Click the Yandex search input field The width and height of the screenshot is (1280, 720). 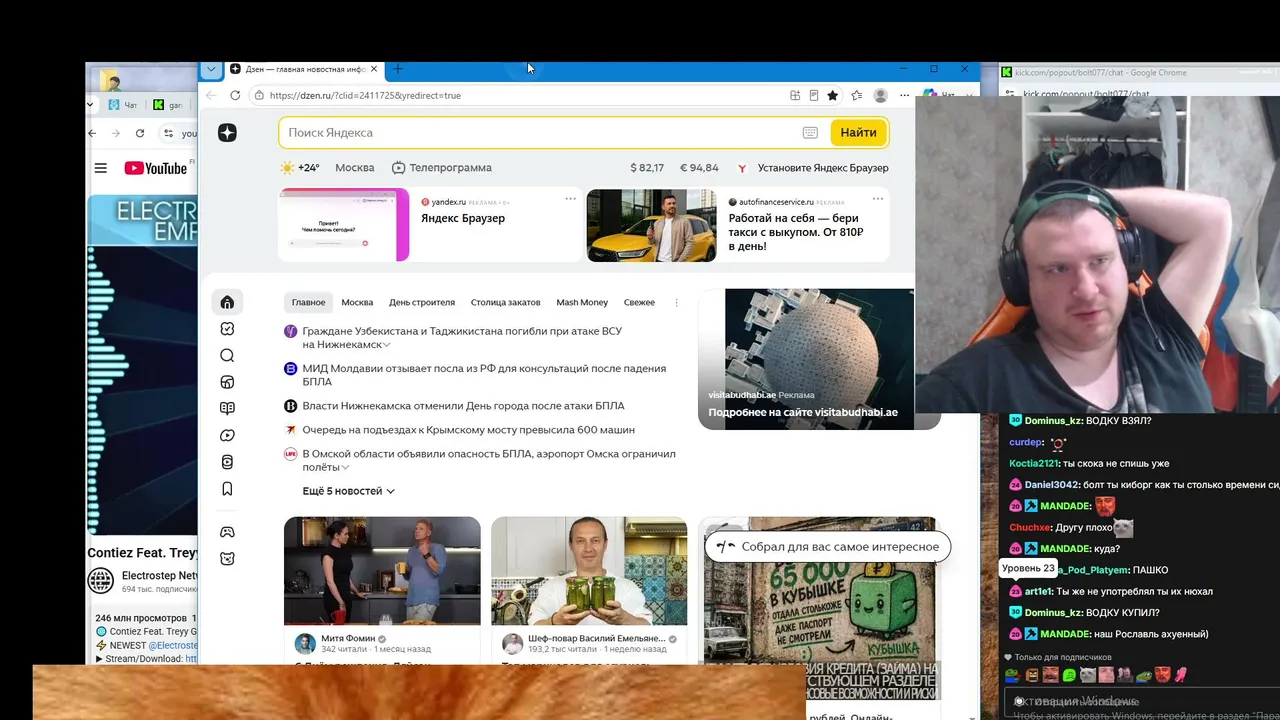click(x=540, y=133)
